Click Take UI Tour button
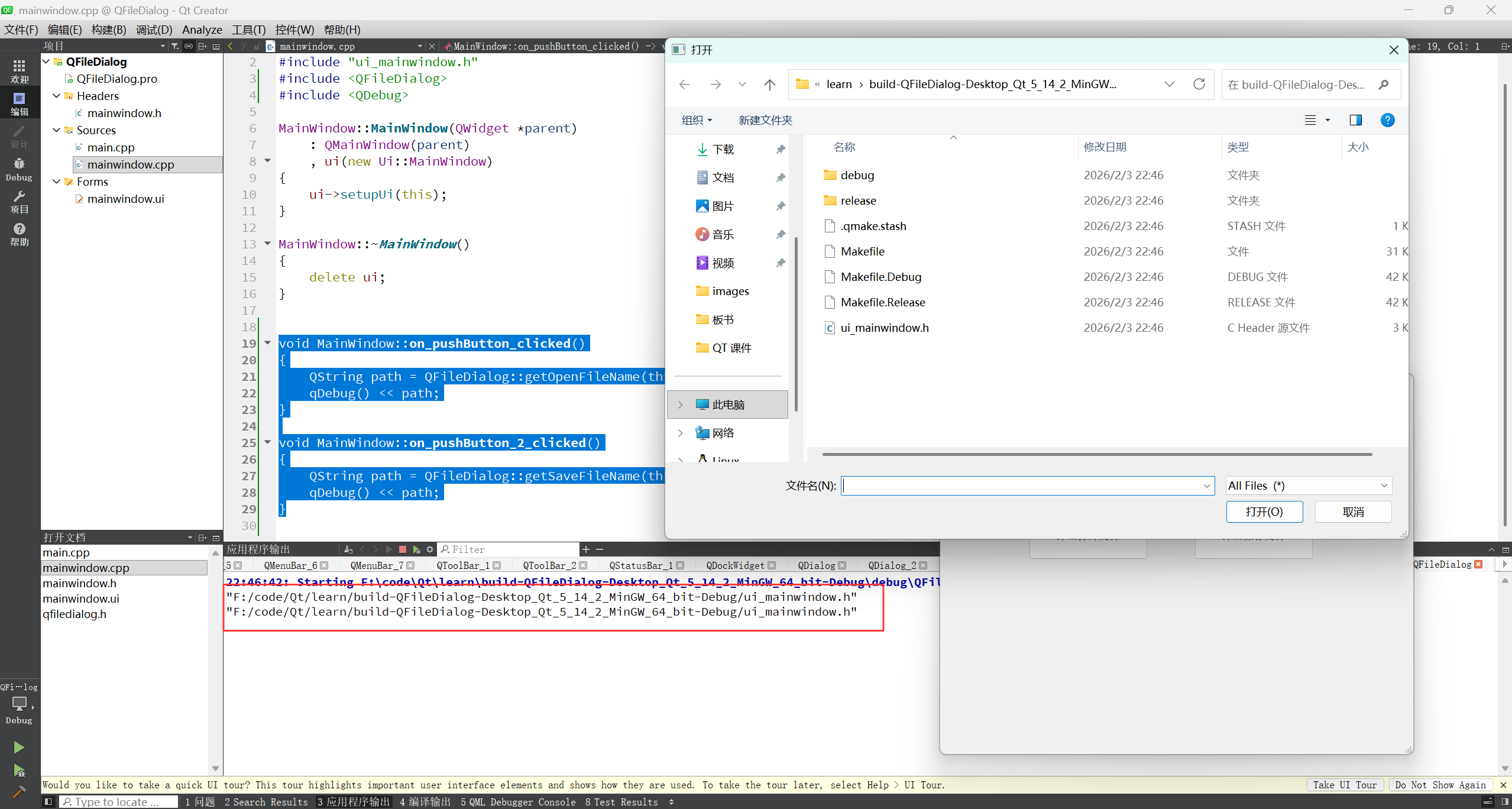The height and width of the screenshot is (809, 1512). (x=1345, y=785)
